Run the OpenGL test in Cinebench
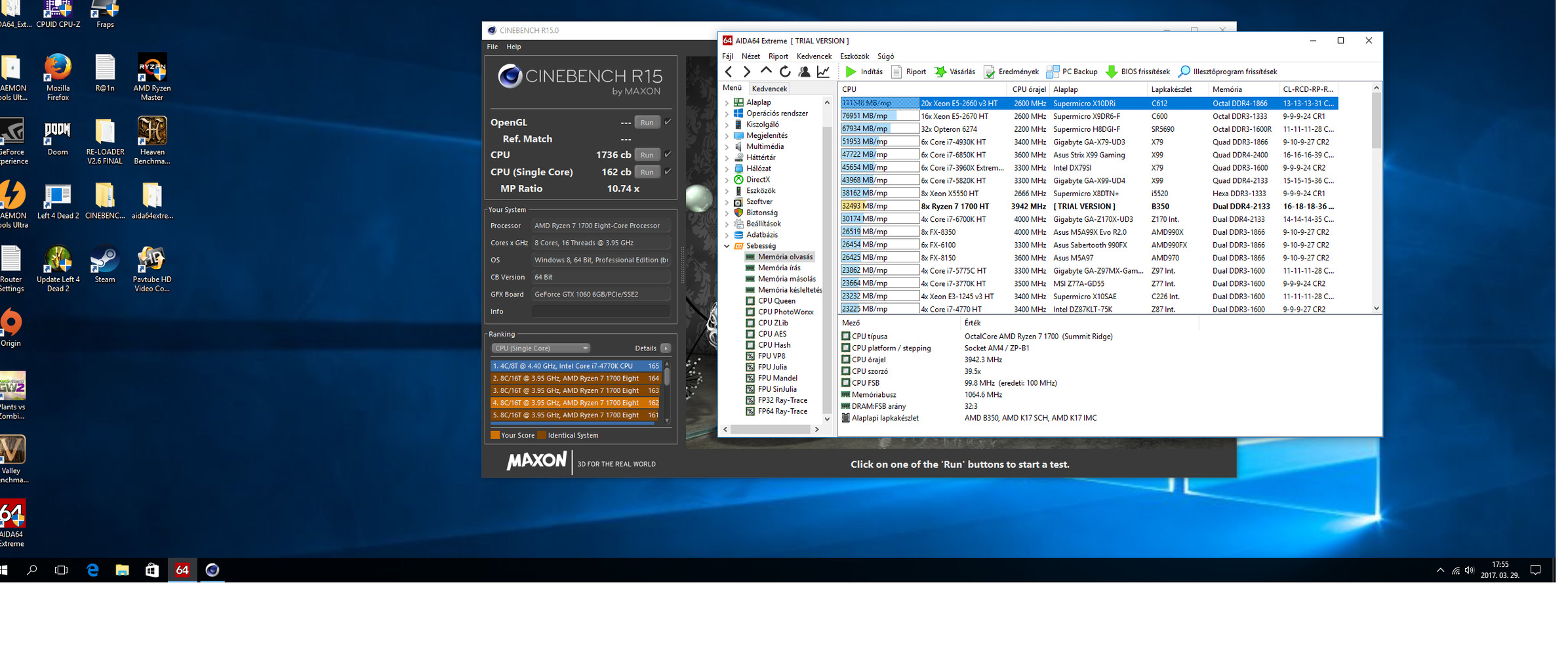The width and height of the screenshot is (1568, 662). pyautogui.click(x=647, y=122)
